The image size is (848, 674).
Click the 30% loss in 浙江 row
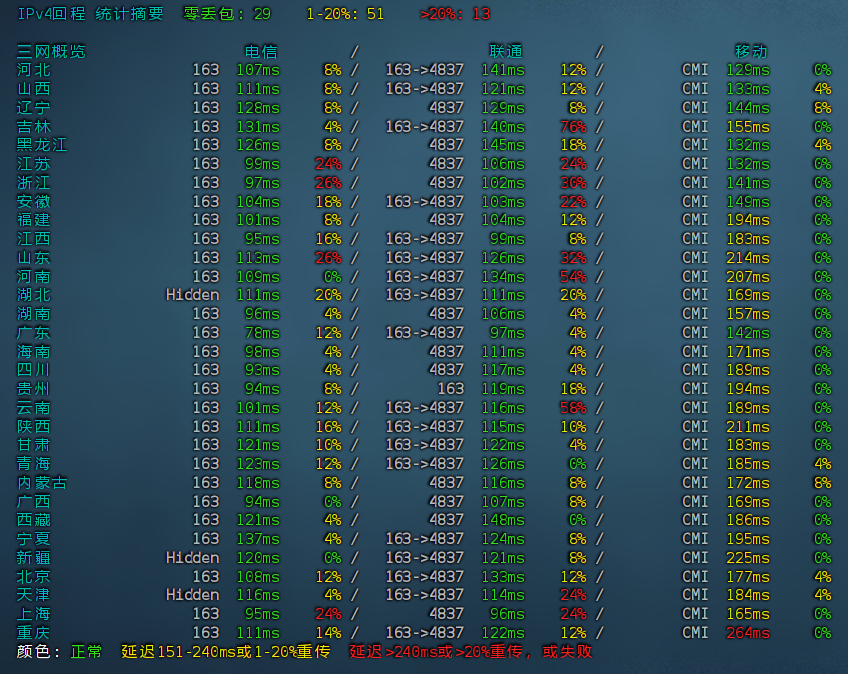point(573,183)
